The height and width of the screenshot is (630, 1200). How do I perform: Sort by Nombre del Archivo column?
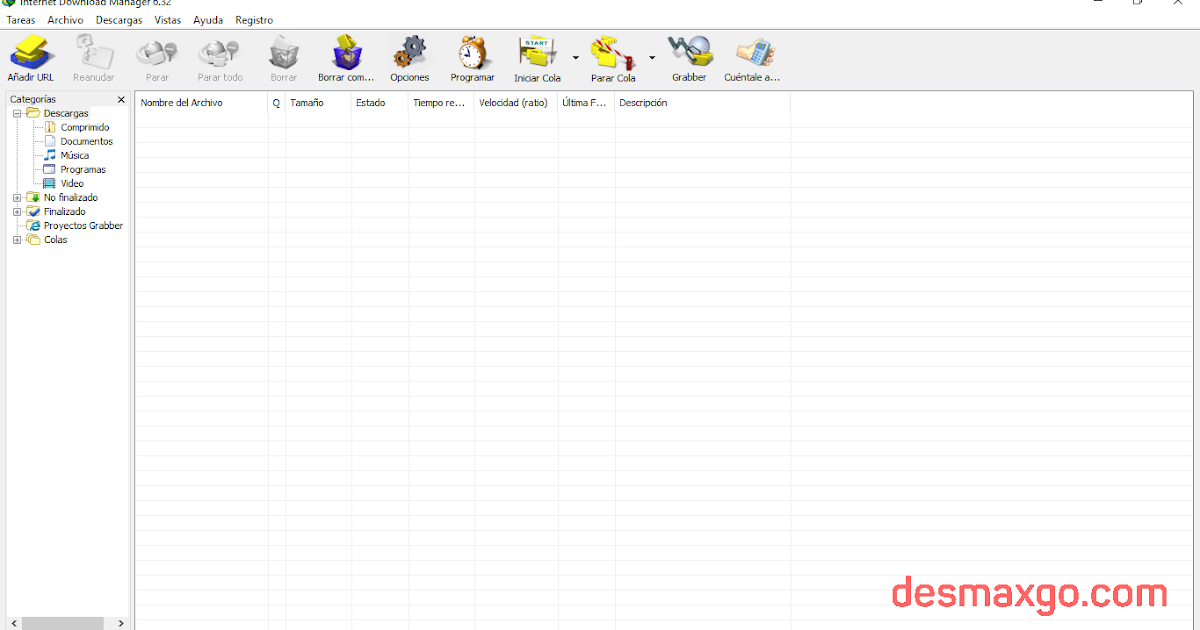point(202,103)
